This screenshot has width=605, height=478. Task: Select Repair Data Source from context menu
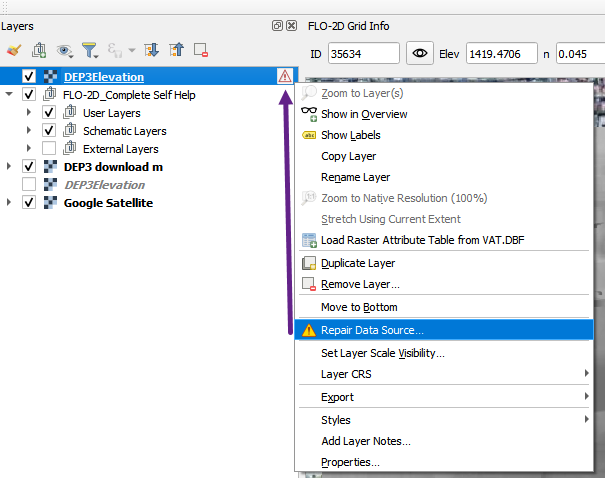click(372, 330)
